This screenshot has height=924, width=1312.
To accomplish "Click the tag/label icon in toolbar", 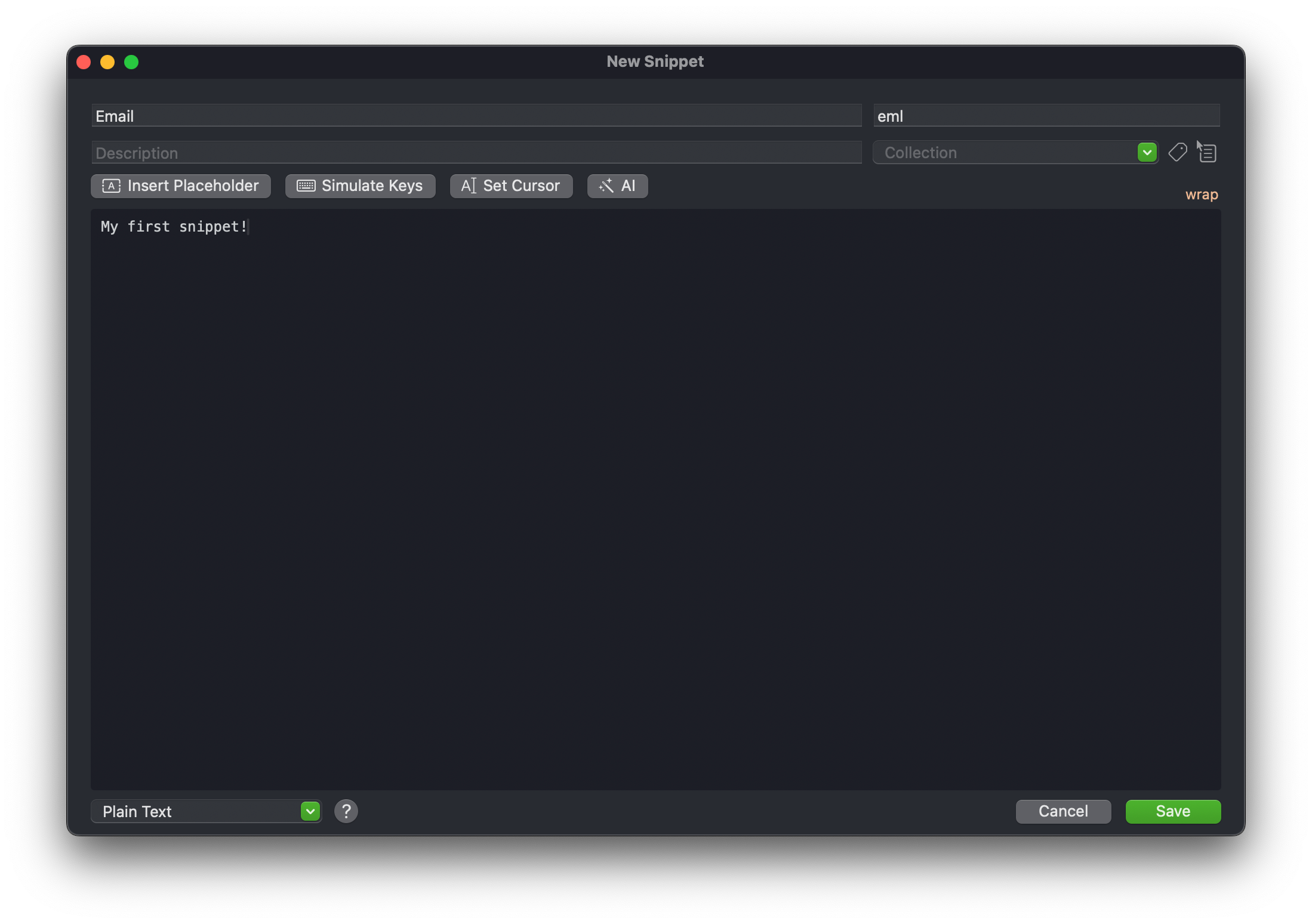I will click(x=1178, y=152).
